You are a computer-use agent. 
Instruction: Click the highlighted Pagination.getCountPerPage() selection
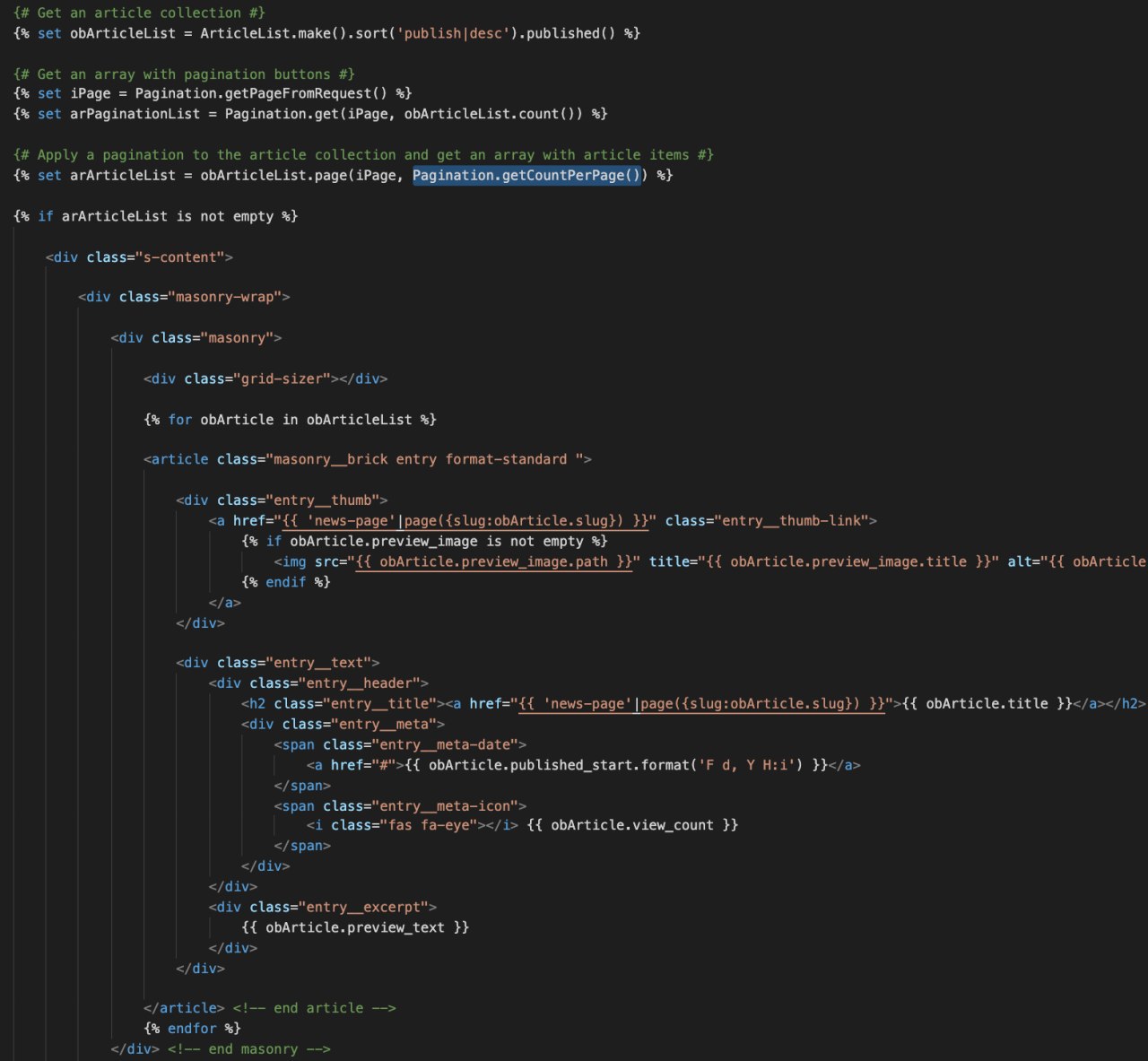[526, 175]
